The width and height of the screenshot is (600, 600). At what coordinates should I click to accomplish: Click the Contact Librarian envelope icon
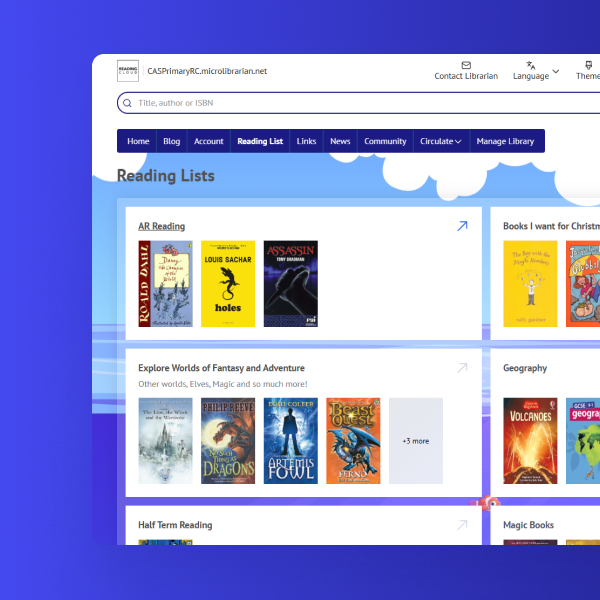[466, 65]
